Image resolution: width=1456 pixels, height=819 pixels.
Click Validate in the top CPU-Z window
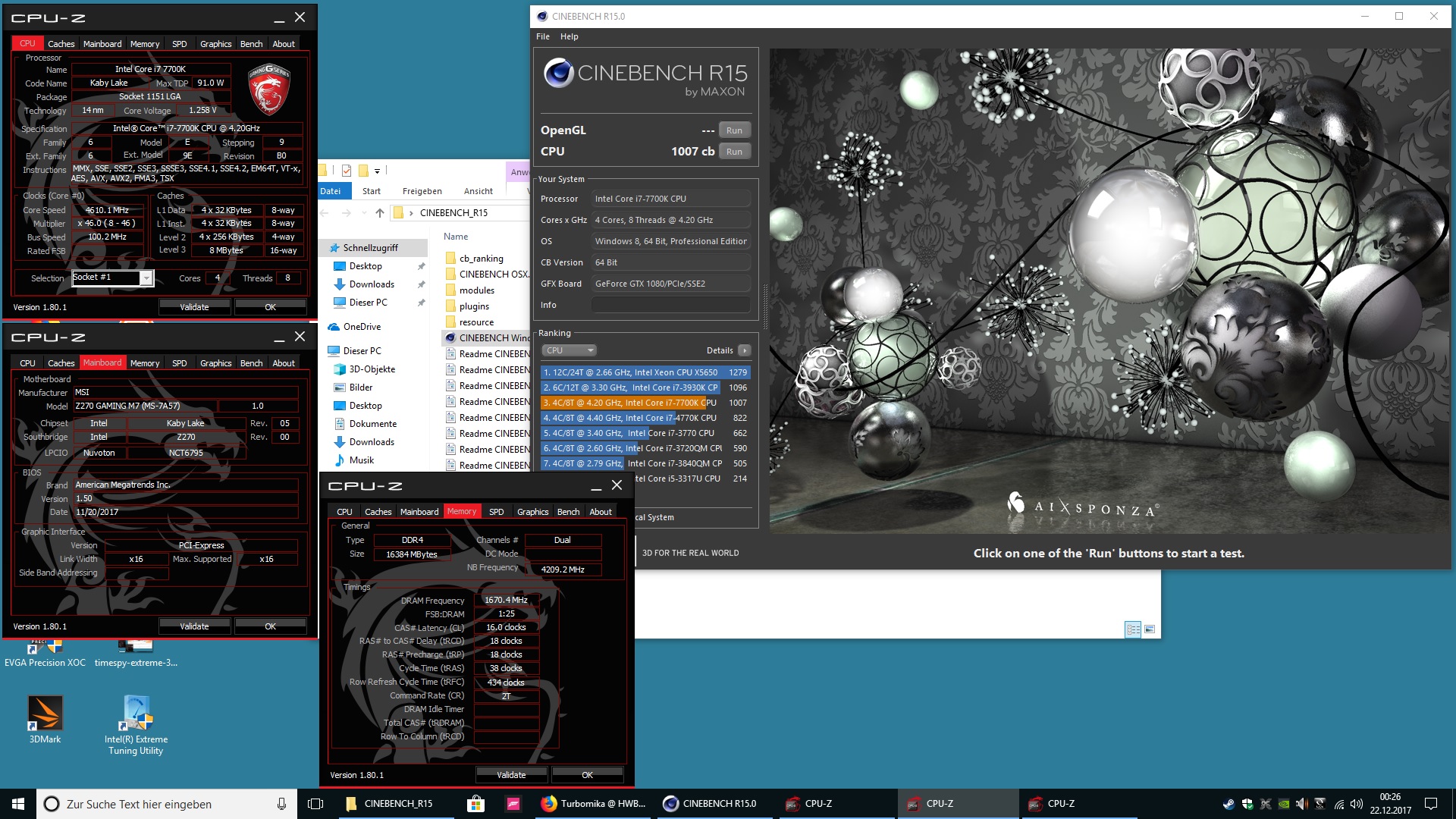coord(194,307)
